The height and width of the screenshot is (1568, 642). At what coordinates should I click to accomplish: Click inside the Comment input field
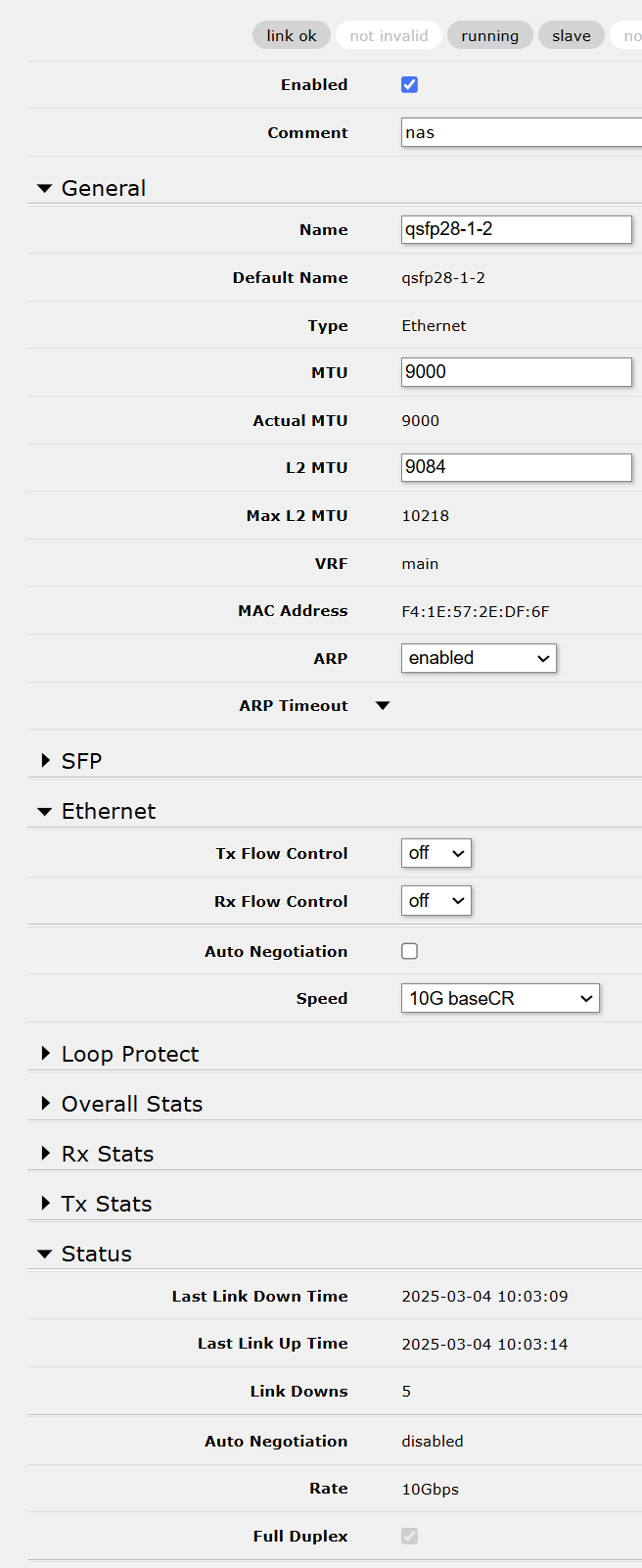pos(509,131)
